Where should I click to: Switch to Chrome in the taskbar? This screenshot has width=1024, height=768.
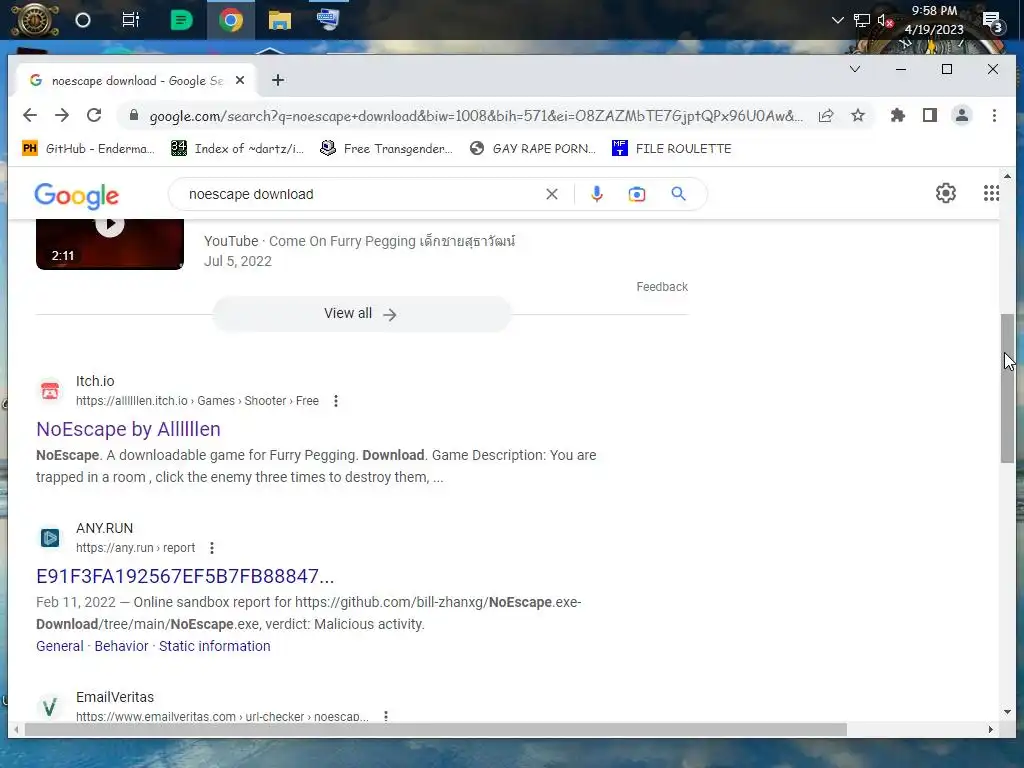[231, 20]
